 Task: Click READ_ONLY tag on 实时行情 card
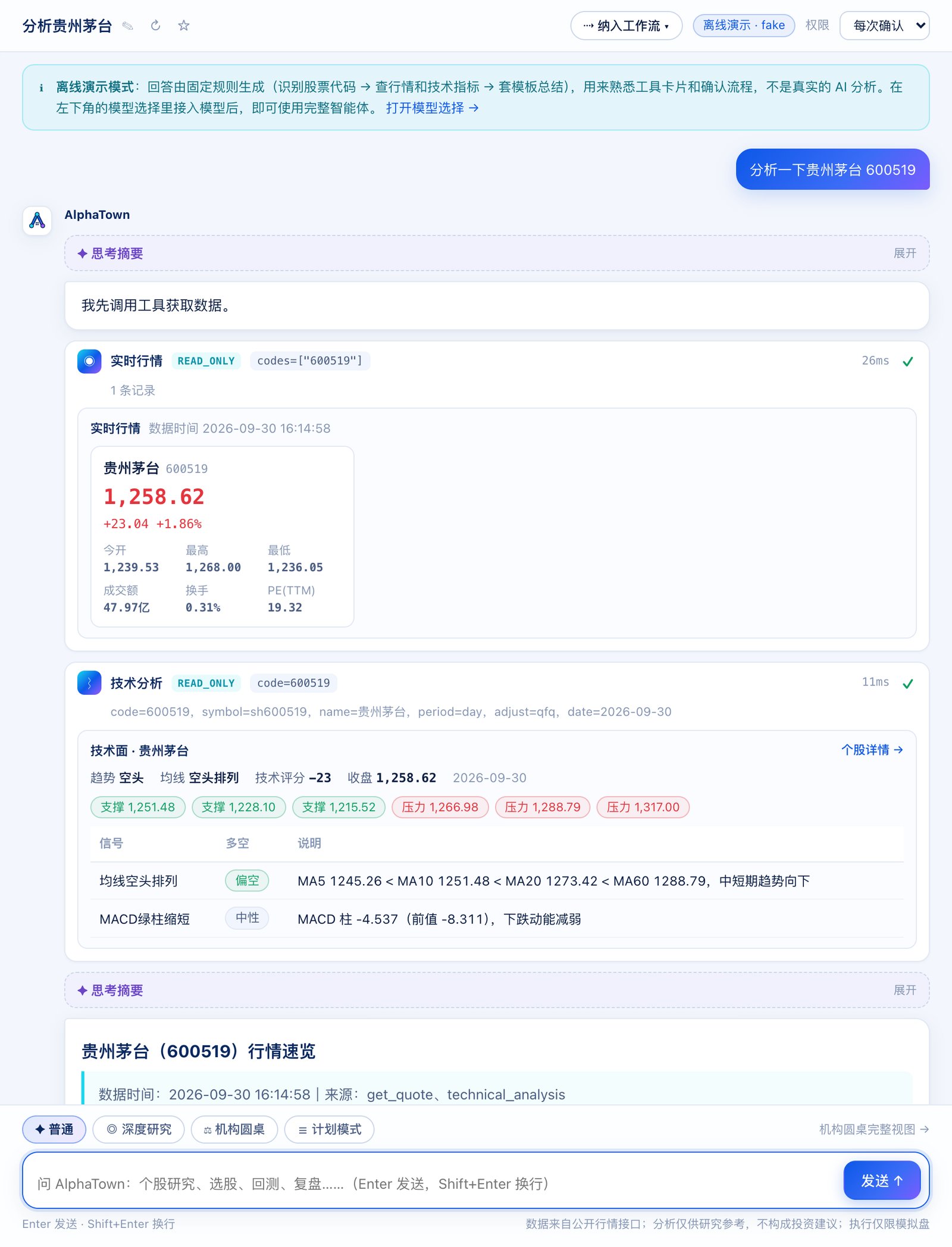(206, 361)
